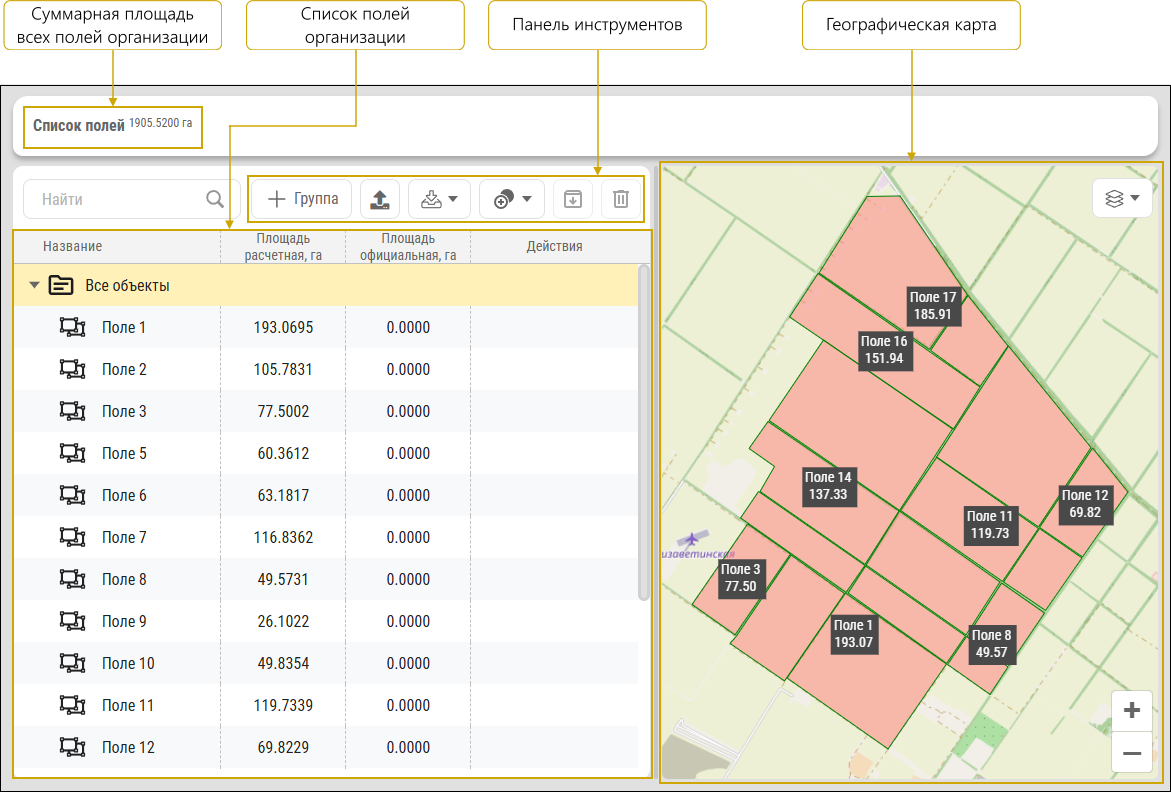Click the Список полей heading
This screenshot has width=1171, height=792.
click(78, 125)
